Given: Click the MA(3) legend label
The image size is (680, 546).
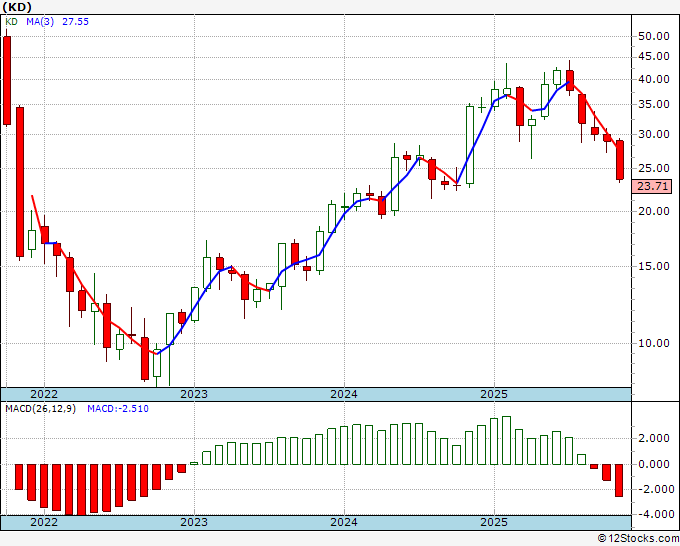Looking at the screenshot, I should tap(40, 22).
